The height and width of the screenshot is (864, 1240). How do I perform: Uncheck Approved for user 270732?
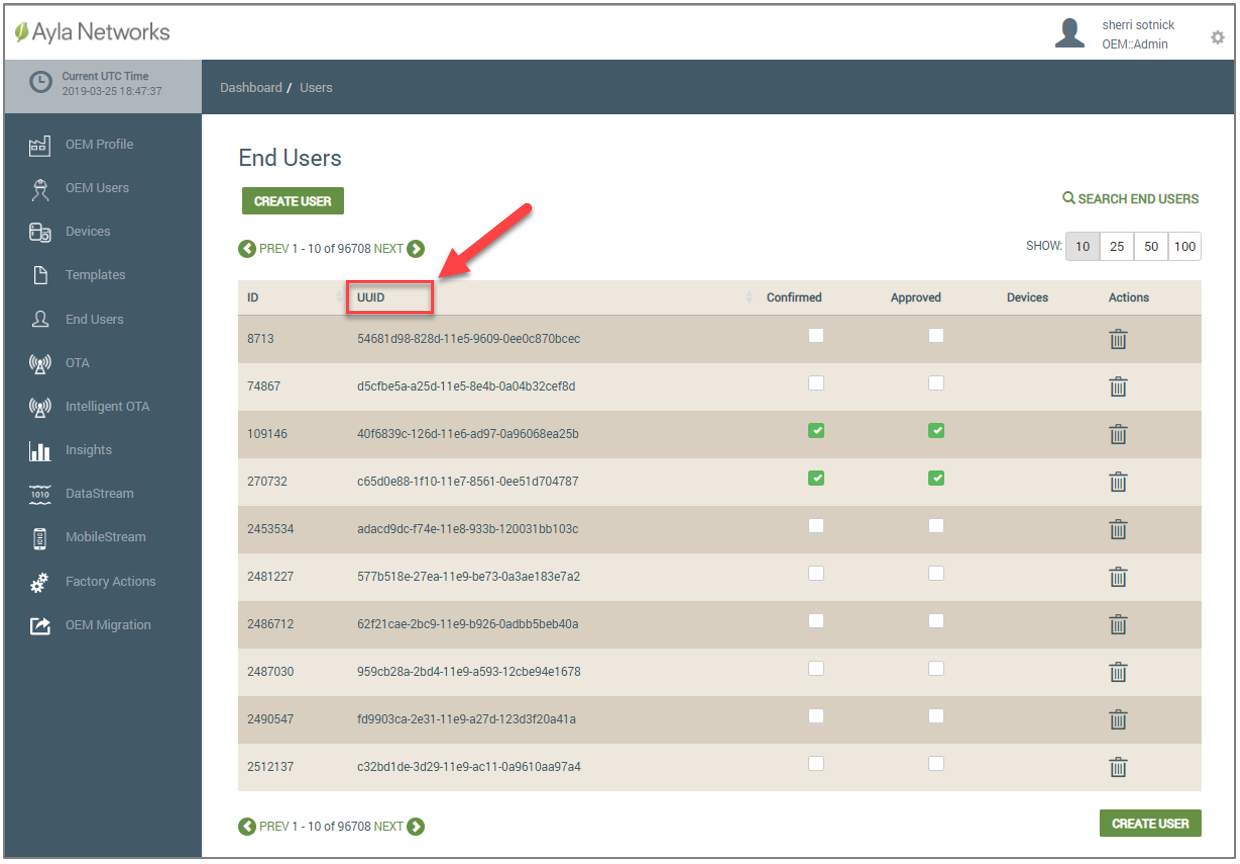[x=935, y=478]
